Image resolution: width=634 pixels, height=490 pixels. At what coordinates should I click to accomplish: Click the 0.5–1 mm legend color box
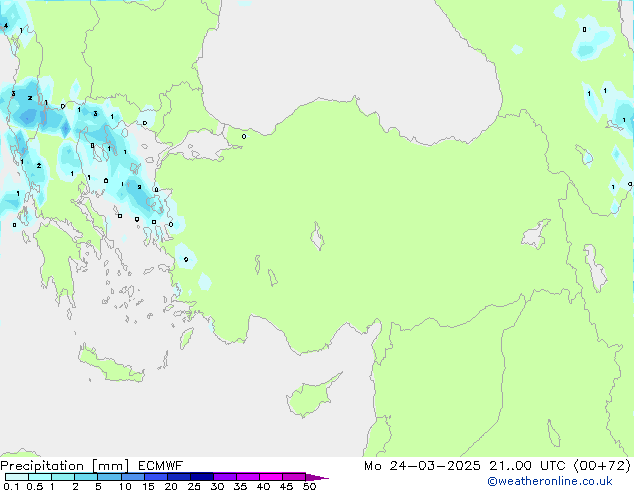(40, 477)
